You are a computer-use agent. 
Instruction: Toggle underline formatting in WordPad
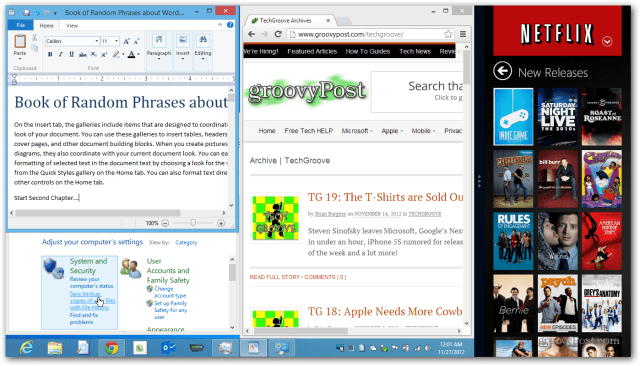click(71, 54)
